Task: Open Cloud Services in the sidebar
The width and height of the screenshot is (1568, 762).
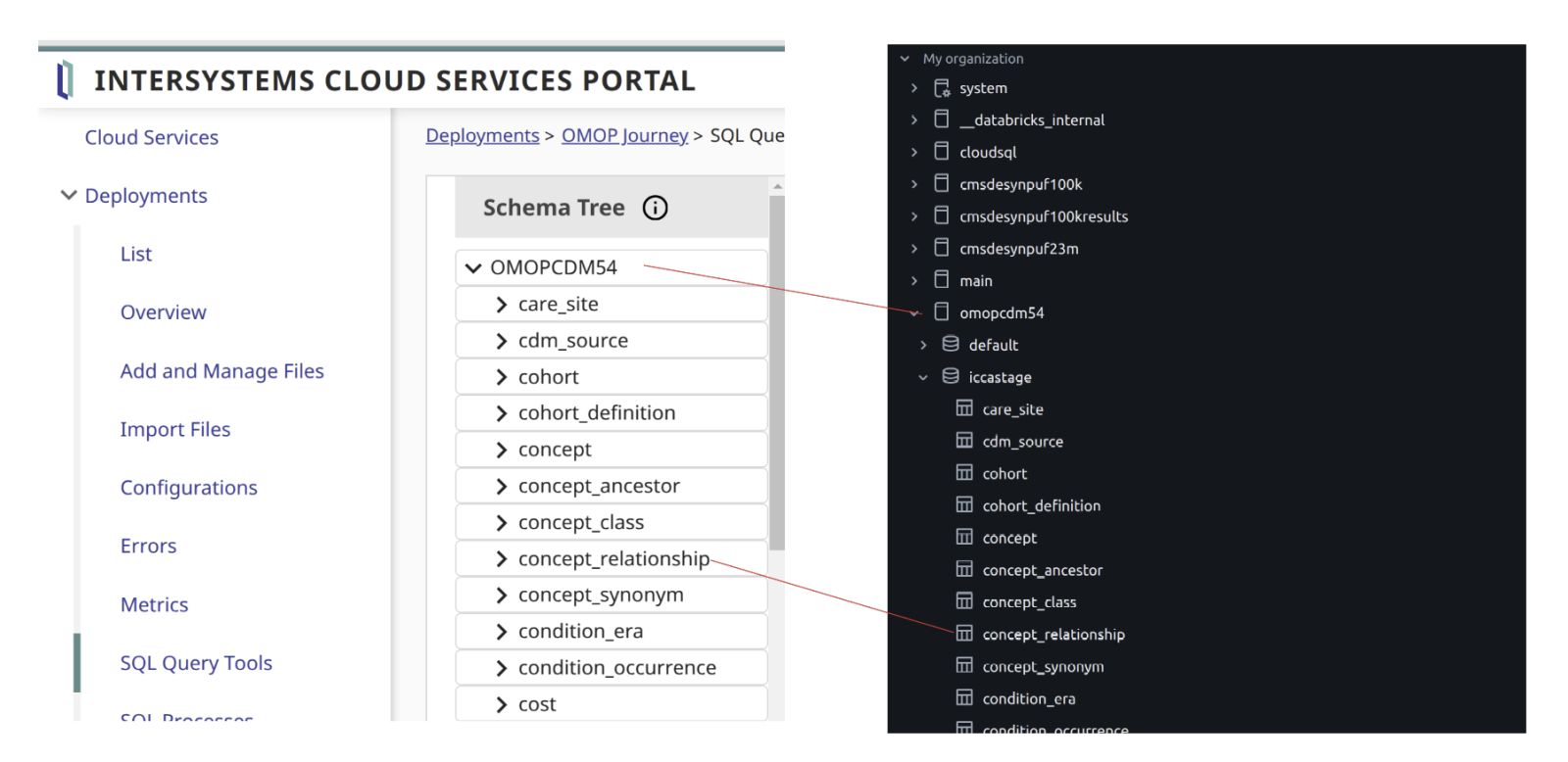Action: (152, 137)
